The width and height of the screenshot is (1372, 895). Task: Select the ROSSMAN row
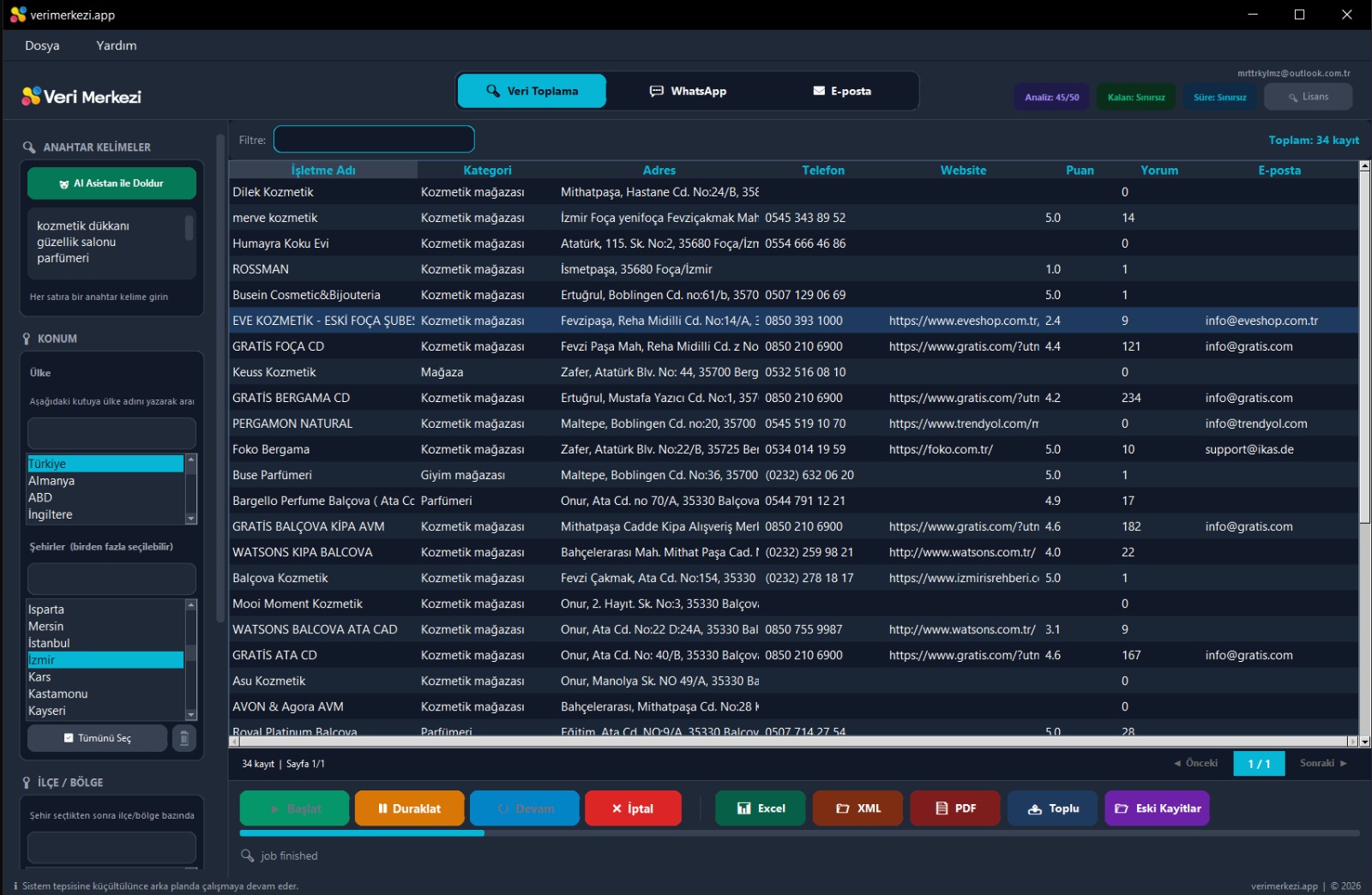tap(793, 269)
